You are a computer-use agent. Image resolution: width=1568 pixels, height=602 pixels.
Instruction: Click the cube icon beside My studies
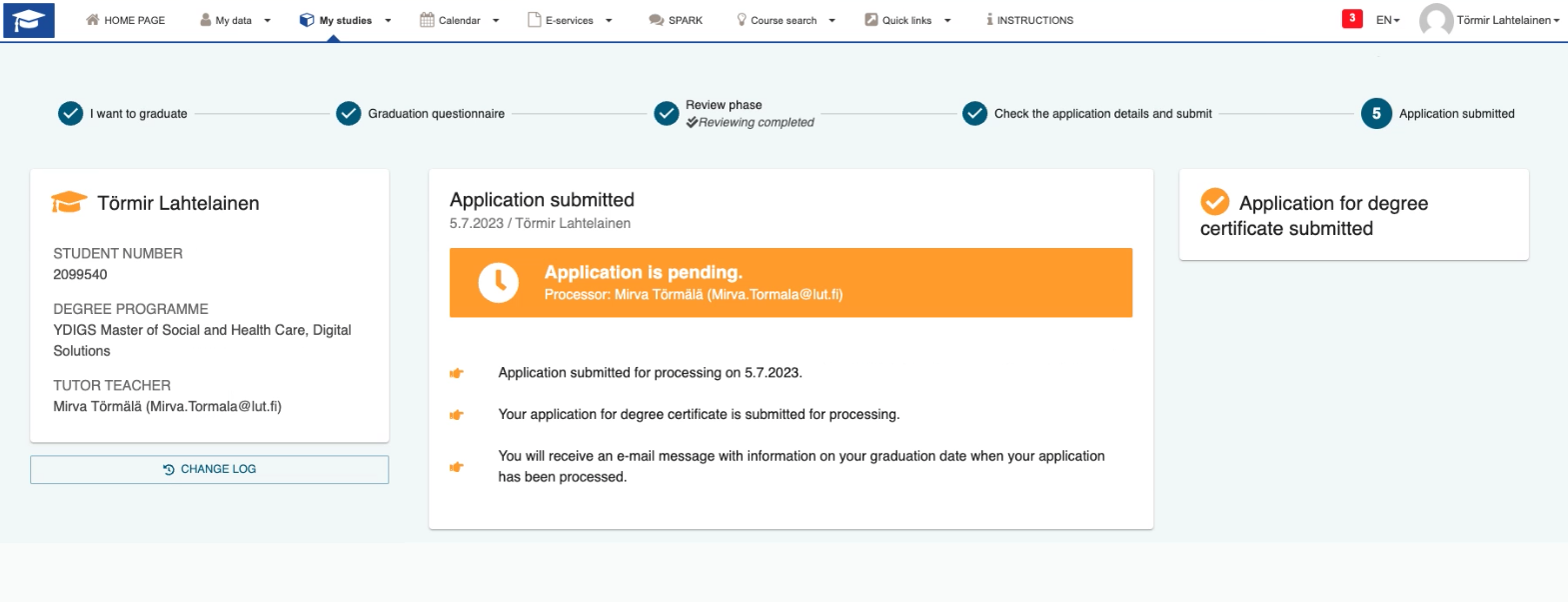coord(307,20)
